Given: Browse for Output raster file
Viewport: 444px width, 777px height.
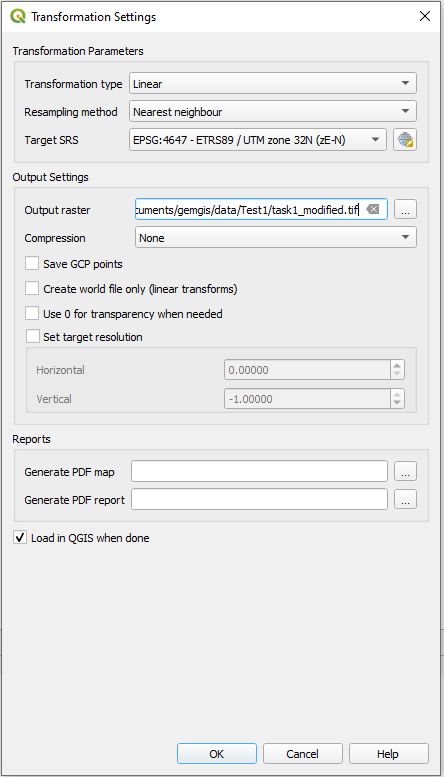Looking at the screenshot, I should [405, 210].
